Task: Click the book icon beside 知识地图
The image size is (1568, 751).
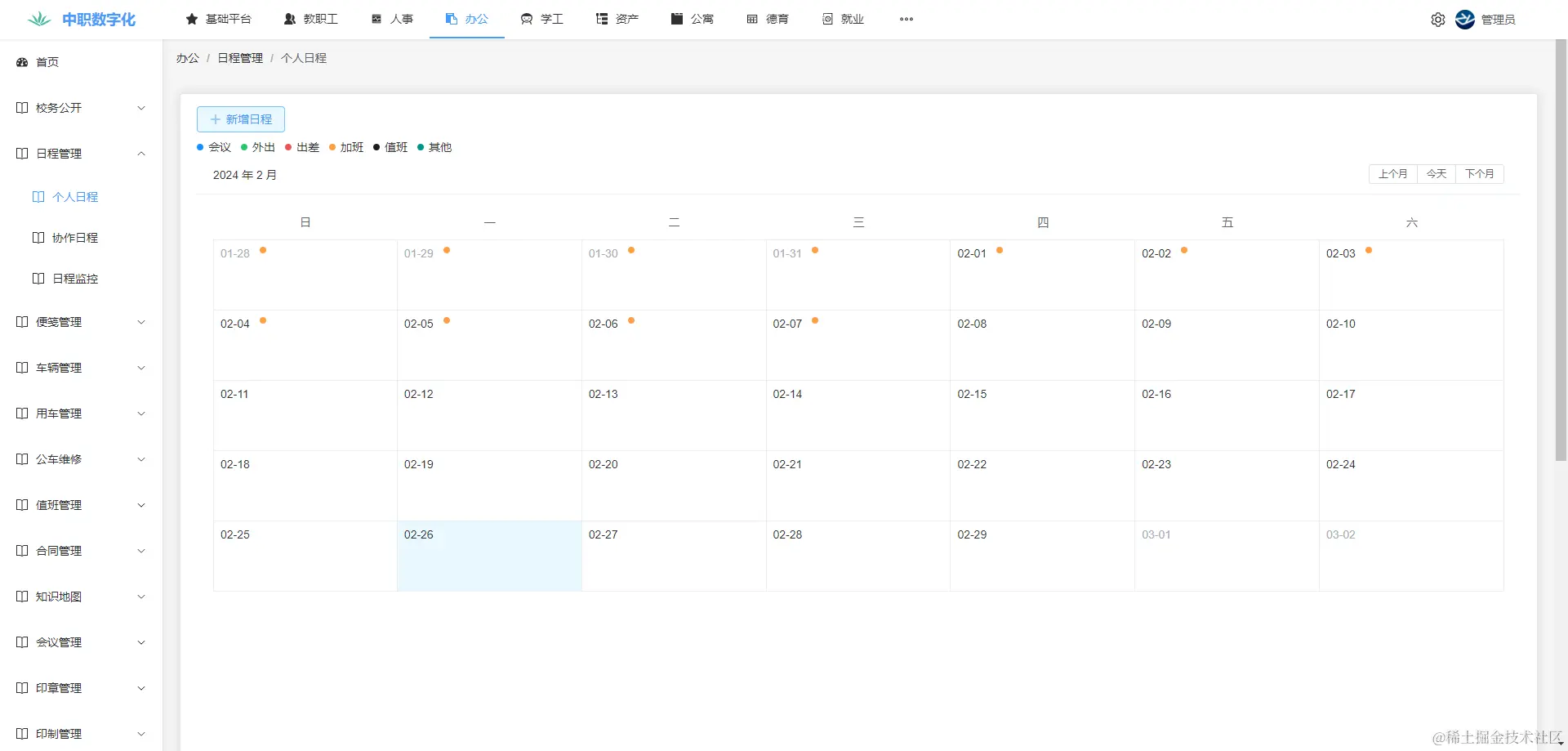Action: [x=22, y=597]
